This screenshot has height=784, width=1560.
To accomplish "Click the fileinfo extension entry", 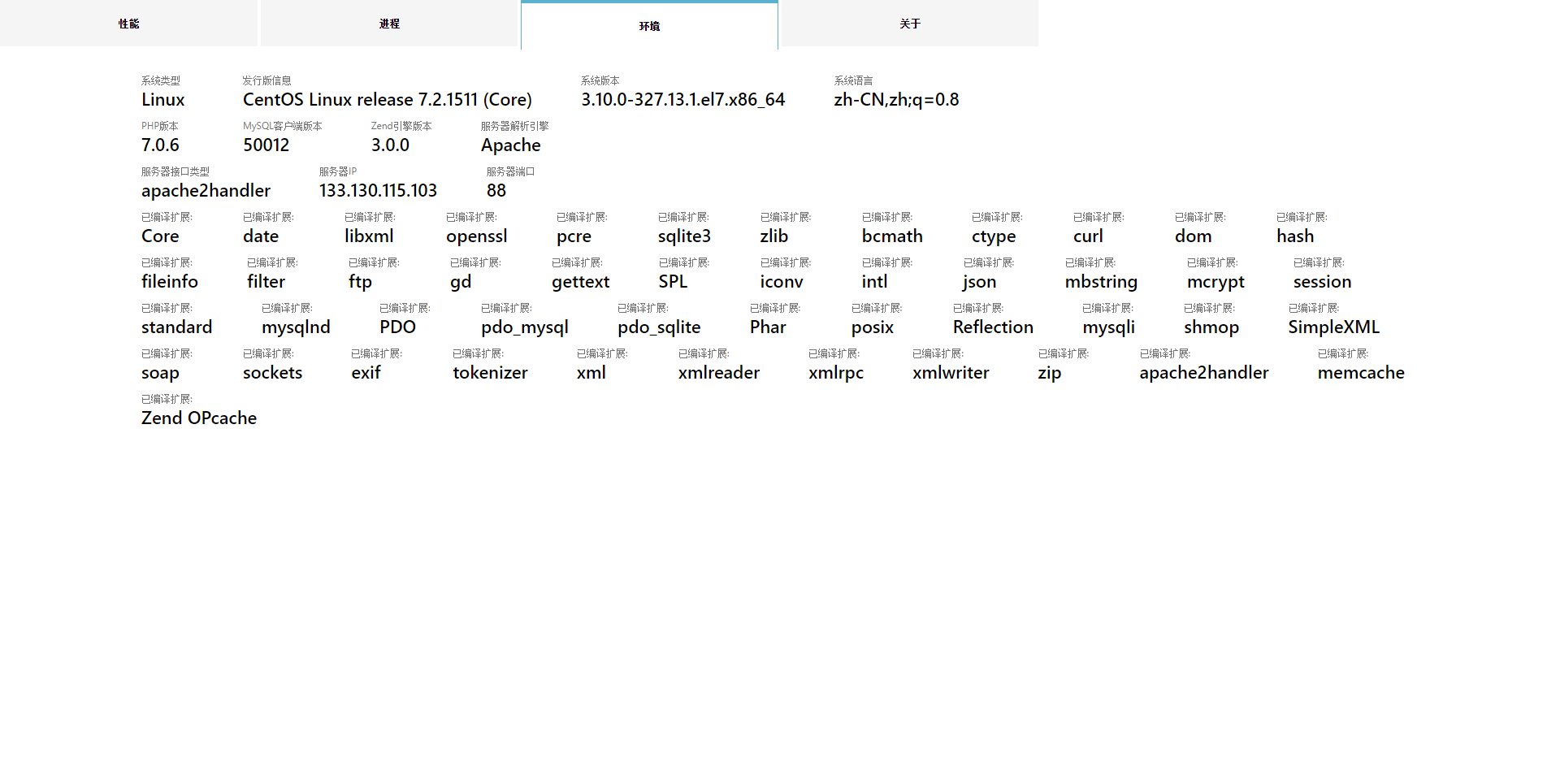I will tap(170, 282).
